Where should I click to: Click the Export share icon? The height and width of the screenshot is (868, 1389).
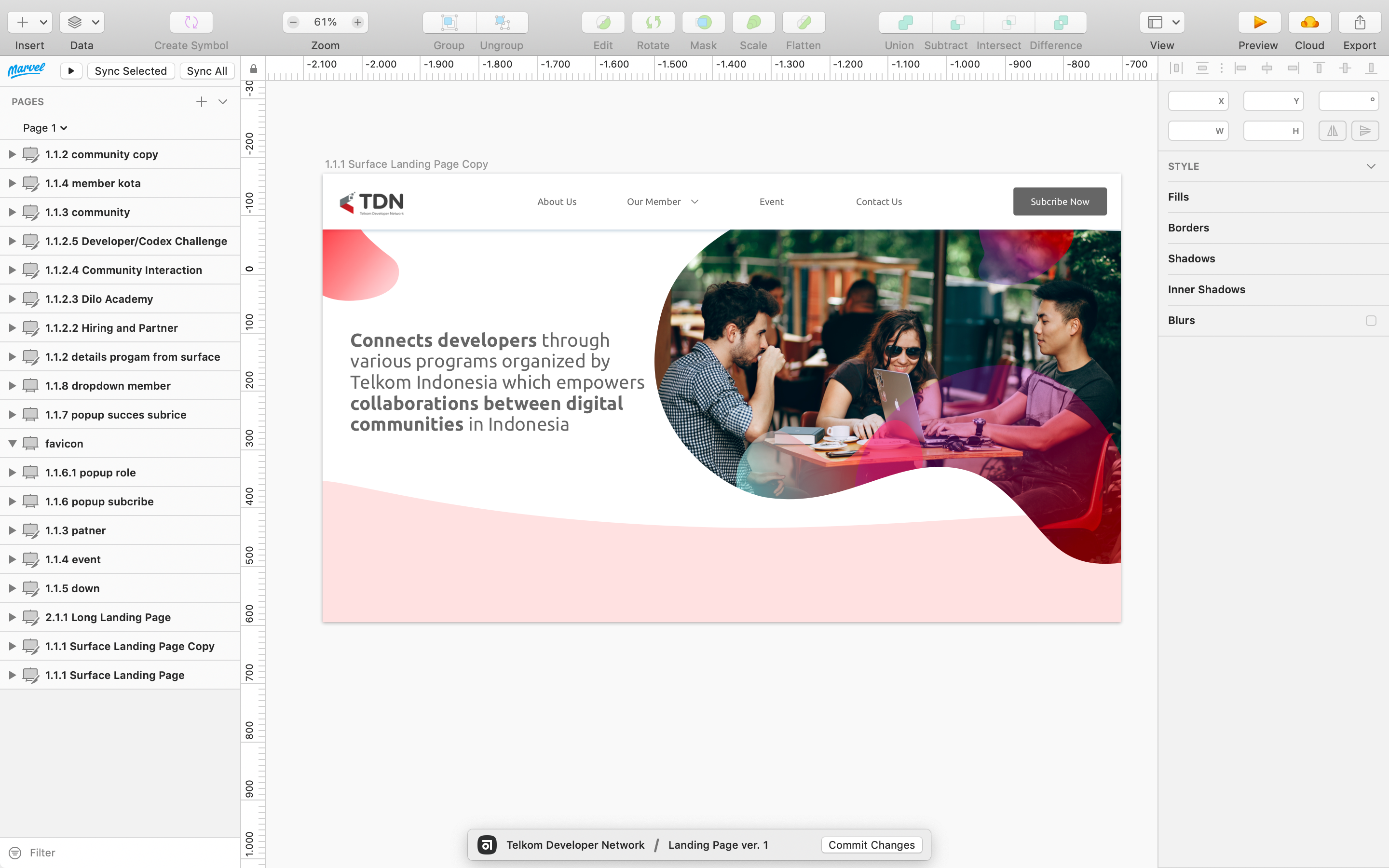pyautogui.click(x=1360, y=22)
